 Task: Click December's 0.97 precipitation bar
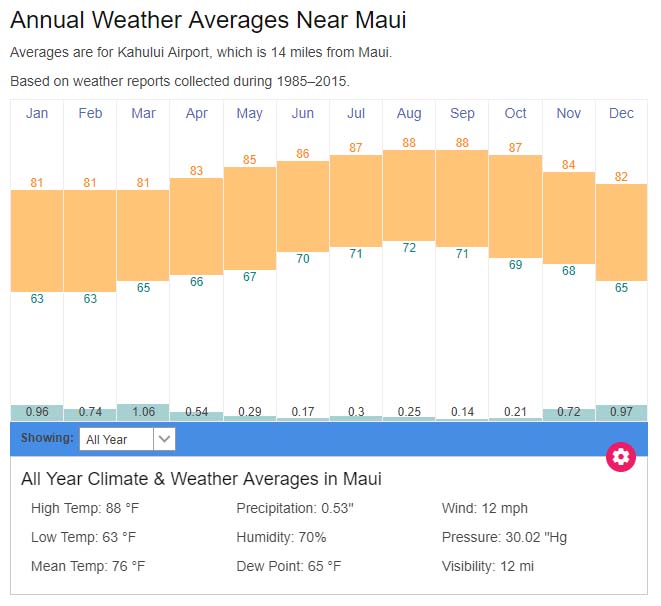click(622, 412)
